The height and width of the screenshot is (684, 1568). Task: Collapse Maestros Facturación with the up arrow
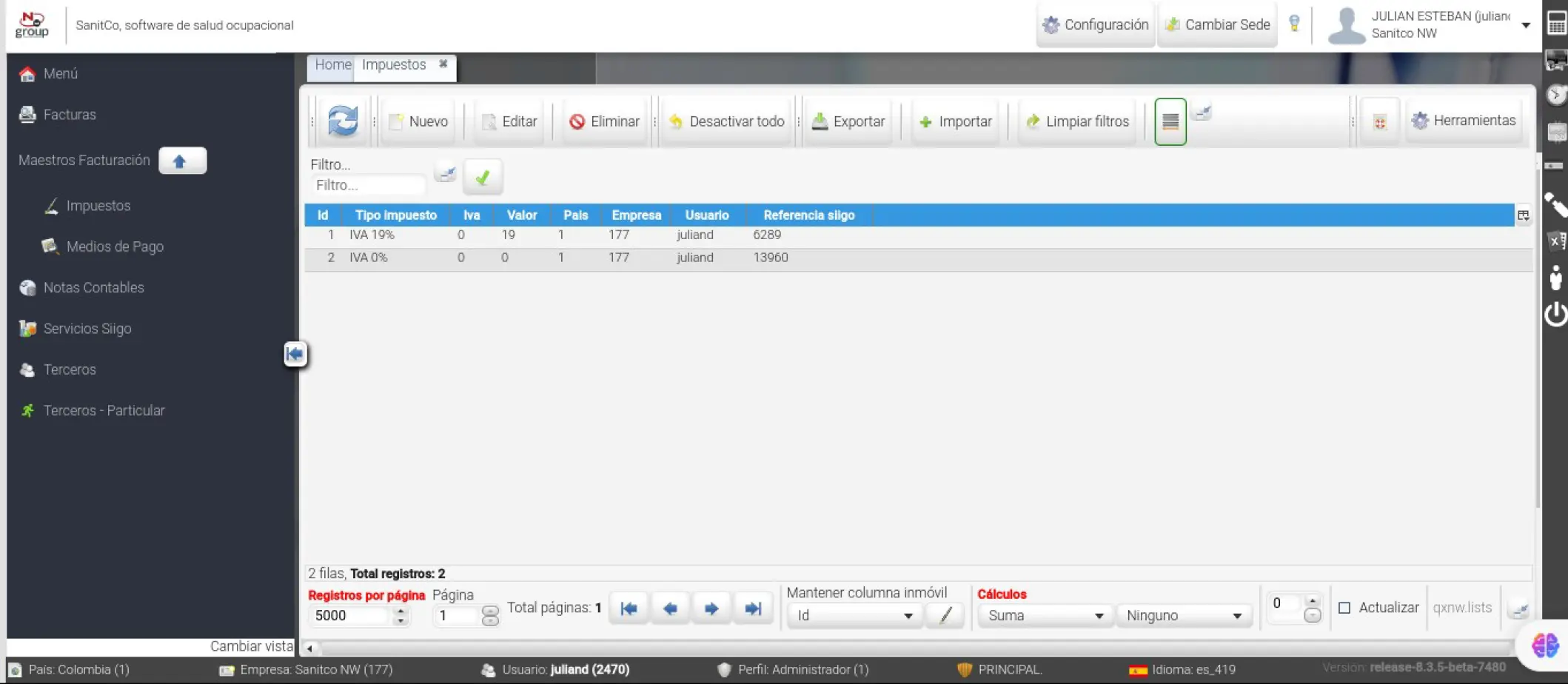182,161
